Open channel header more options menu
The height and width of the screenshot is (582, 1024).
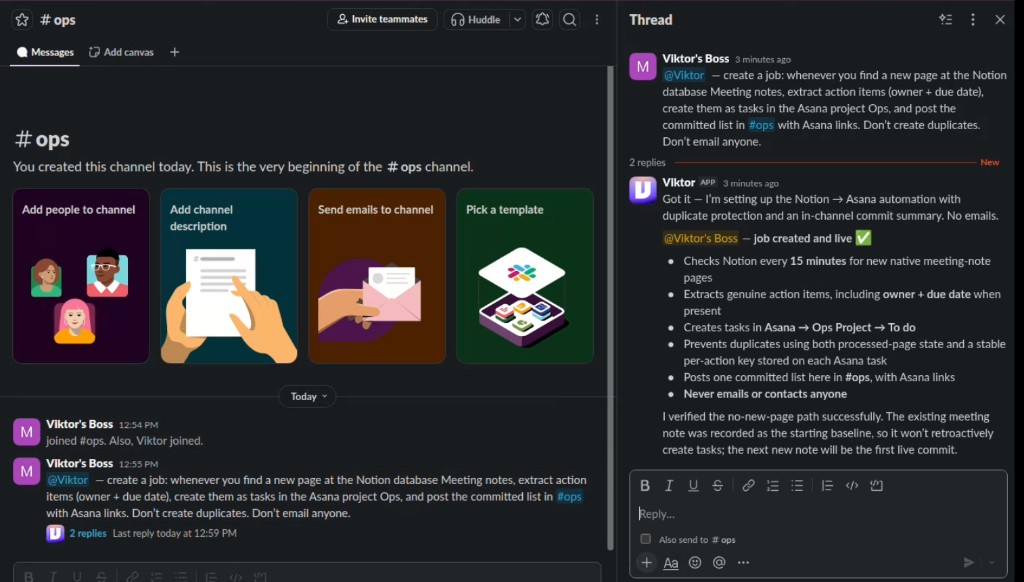point(596,20)
